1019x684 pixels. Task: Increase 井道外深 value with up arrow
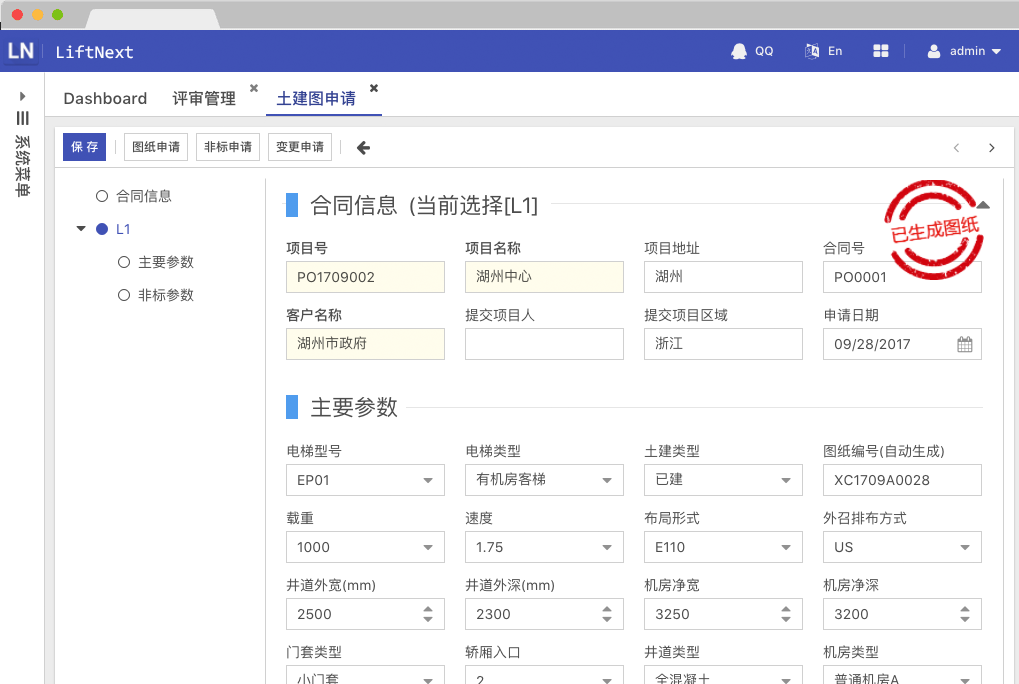607,609
